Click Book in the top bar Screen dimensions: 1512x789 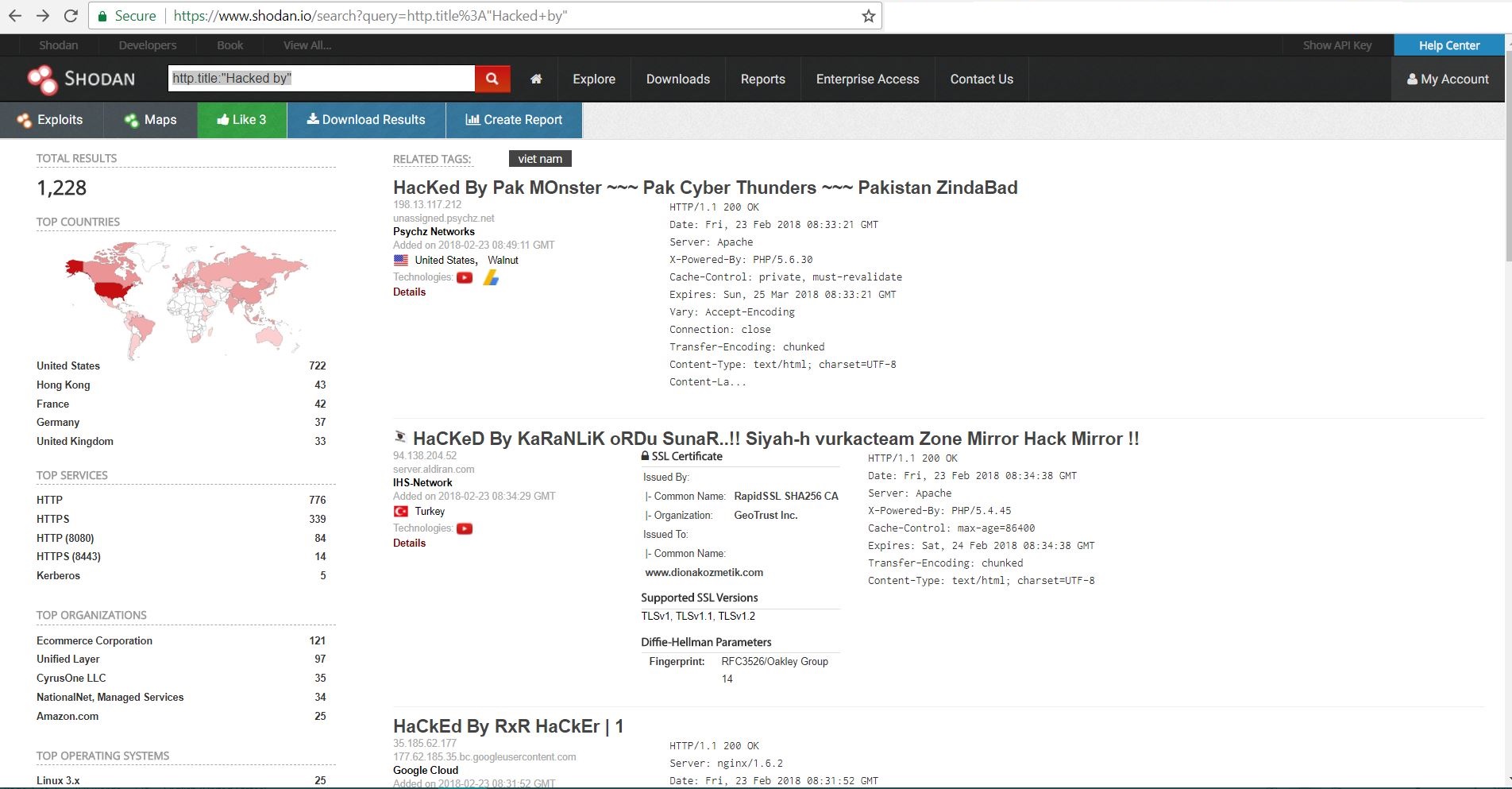click(x=230, y=45)
